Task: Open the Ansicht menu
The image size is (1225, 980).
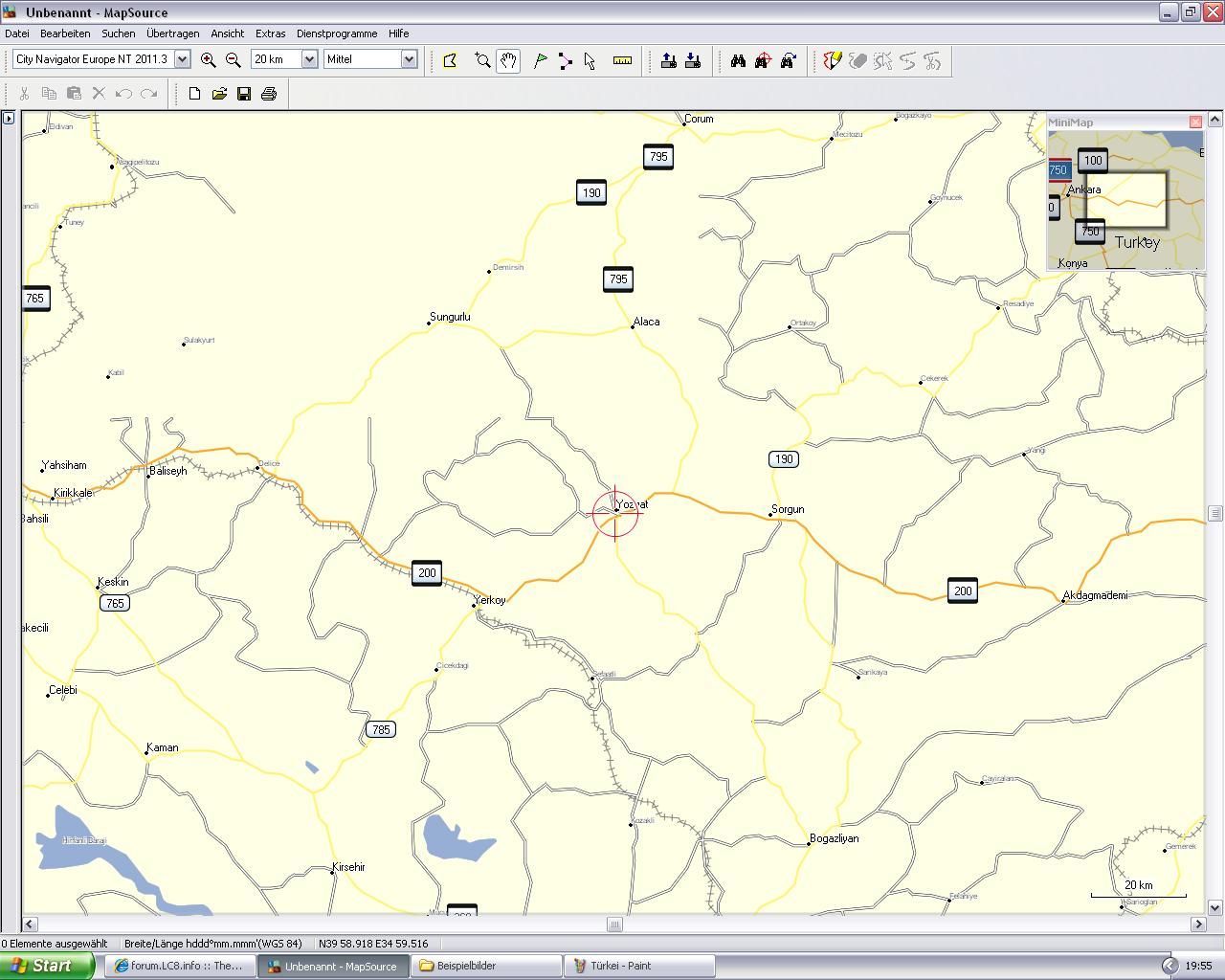Action: tap(227, 33)
